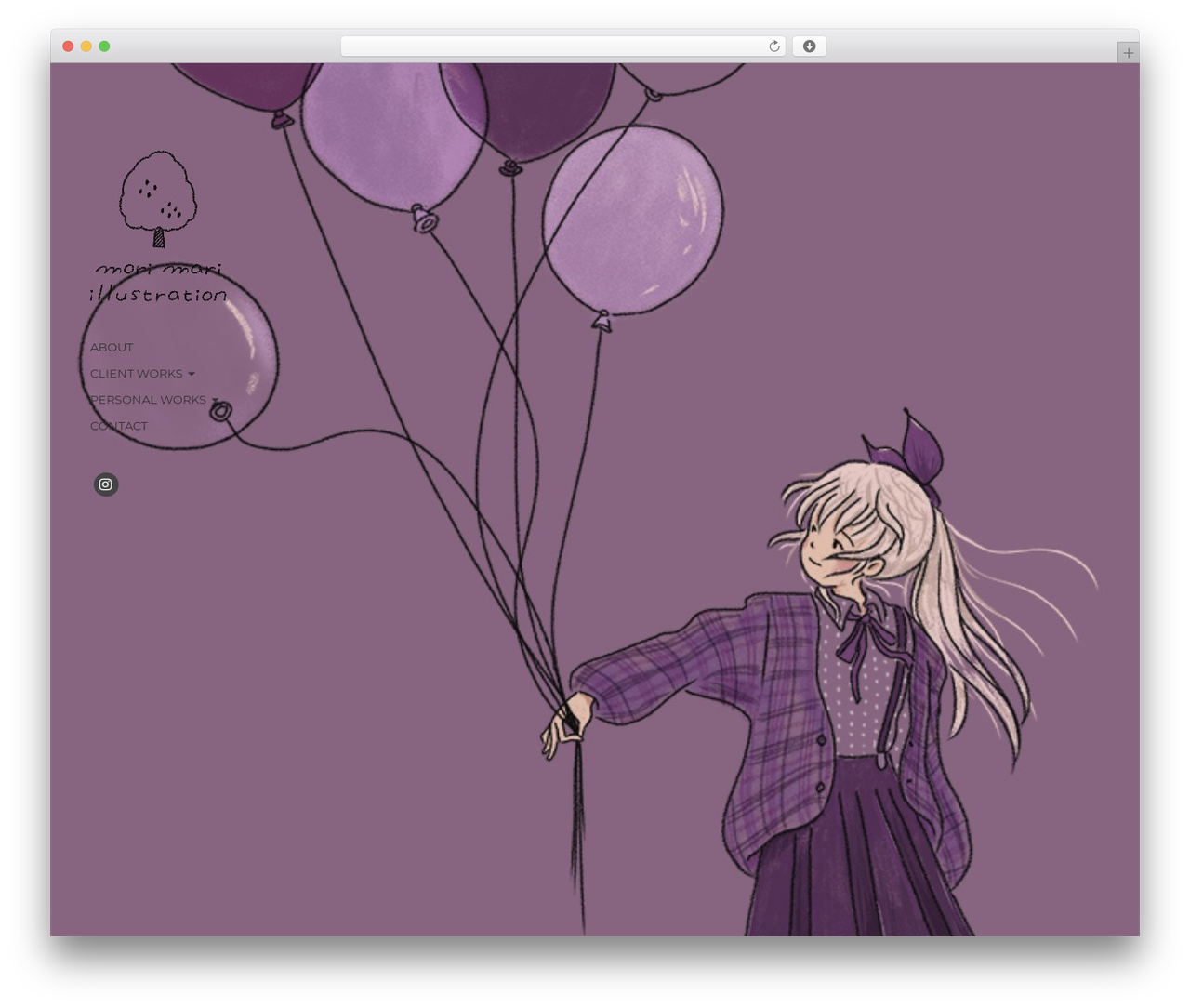Go to the ABOUT page
The image size is (1190, 1008).
pos(112,348)
